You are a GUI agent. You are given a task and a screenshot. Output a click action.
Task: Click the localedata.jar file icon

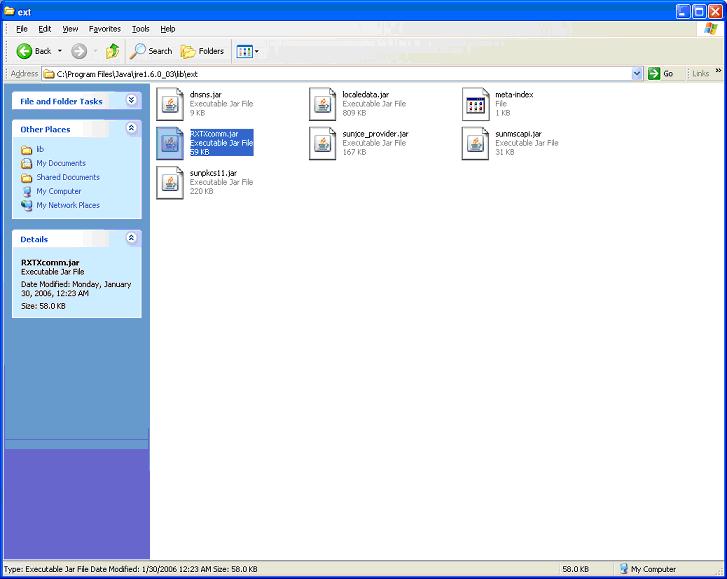click(322, 104)
